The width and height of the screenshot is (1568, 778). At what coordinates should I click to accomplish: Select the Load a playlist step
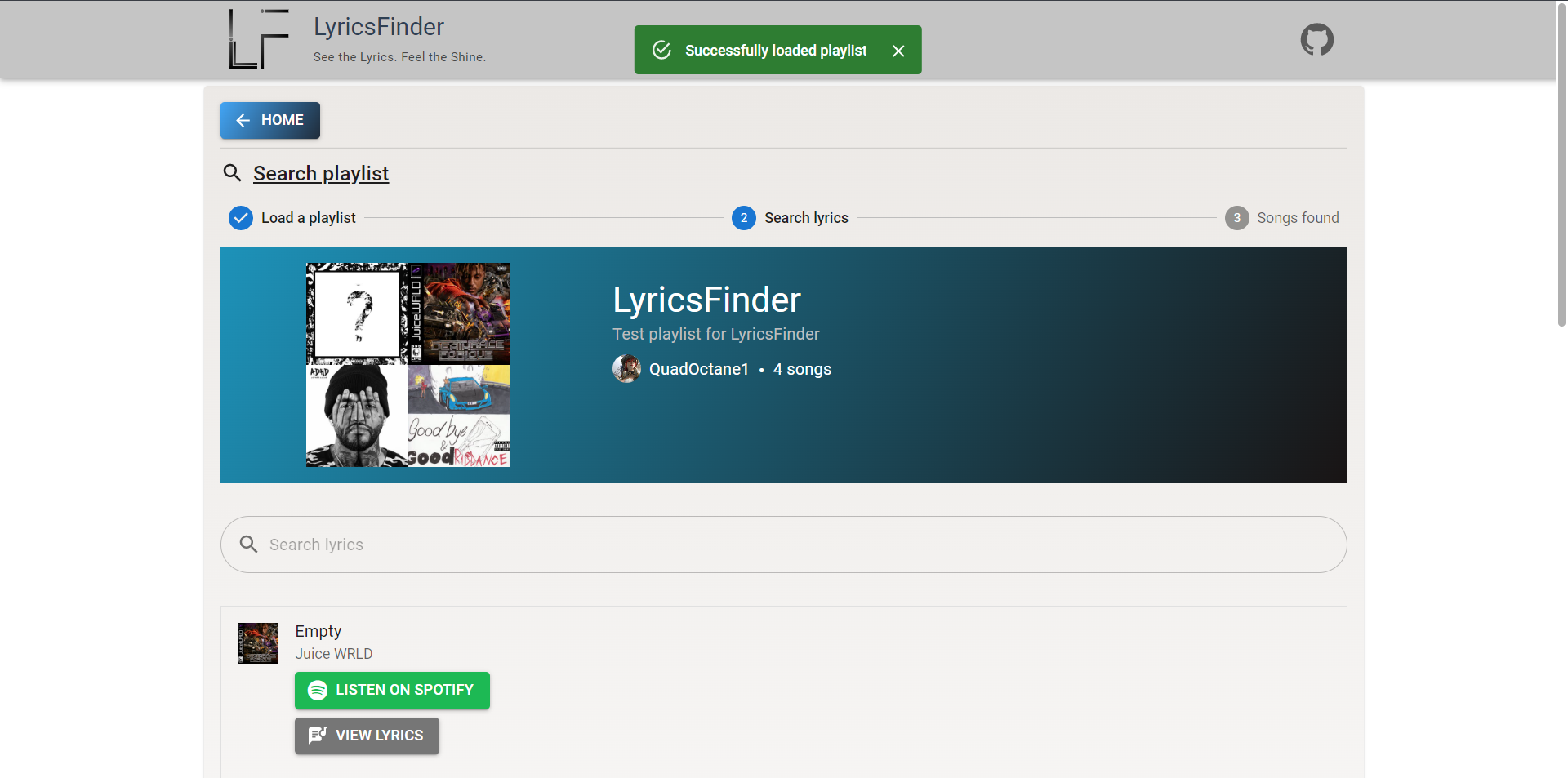tap(292, 218)
